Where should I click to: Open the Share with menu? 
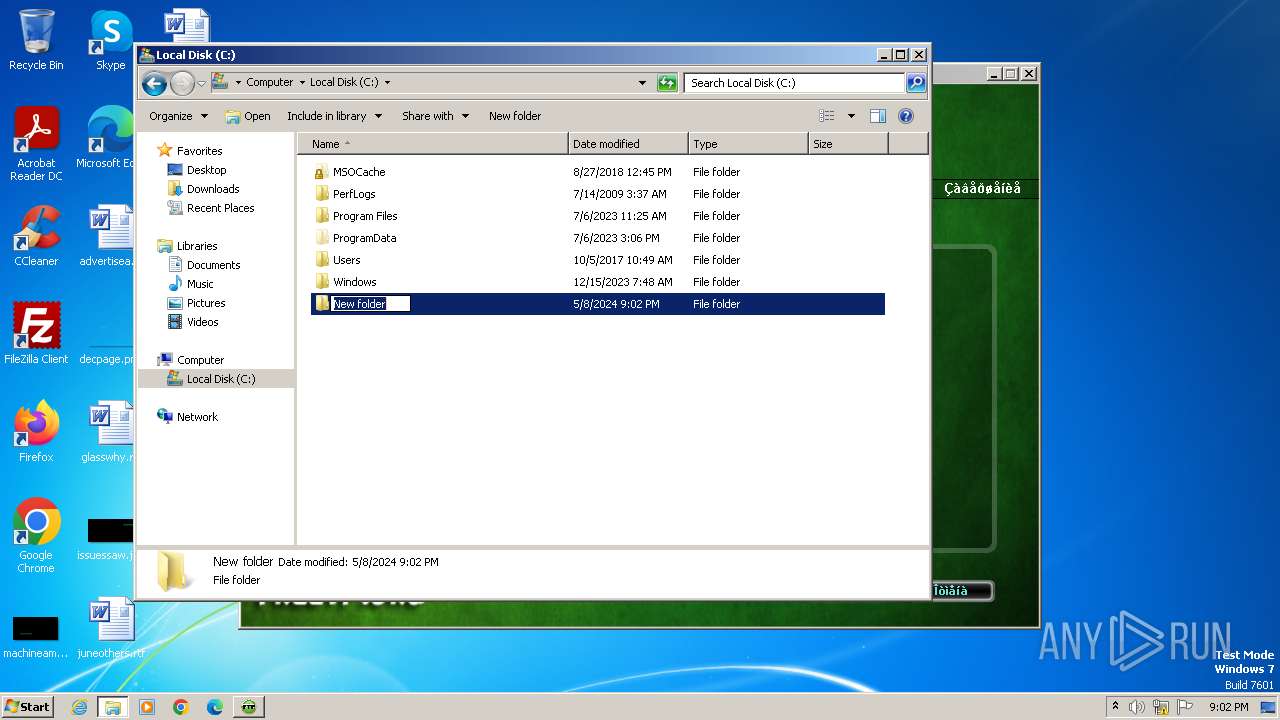[435, 116]
